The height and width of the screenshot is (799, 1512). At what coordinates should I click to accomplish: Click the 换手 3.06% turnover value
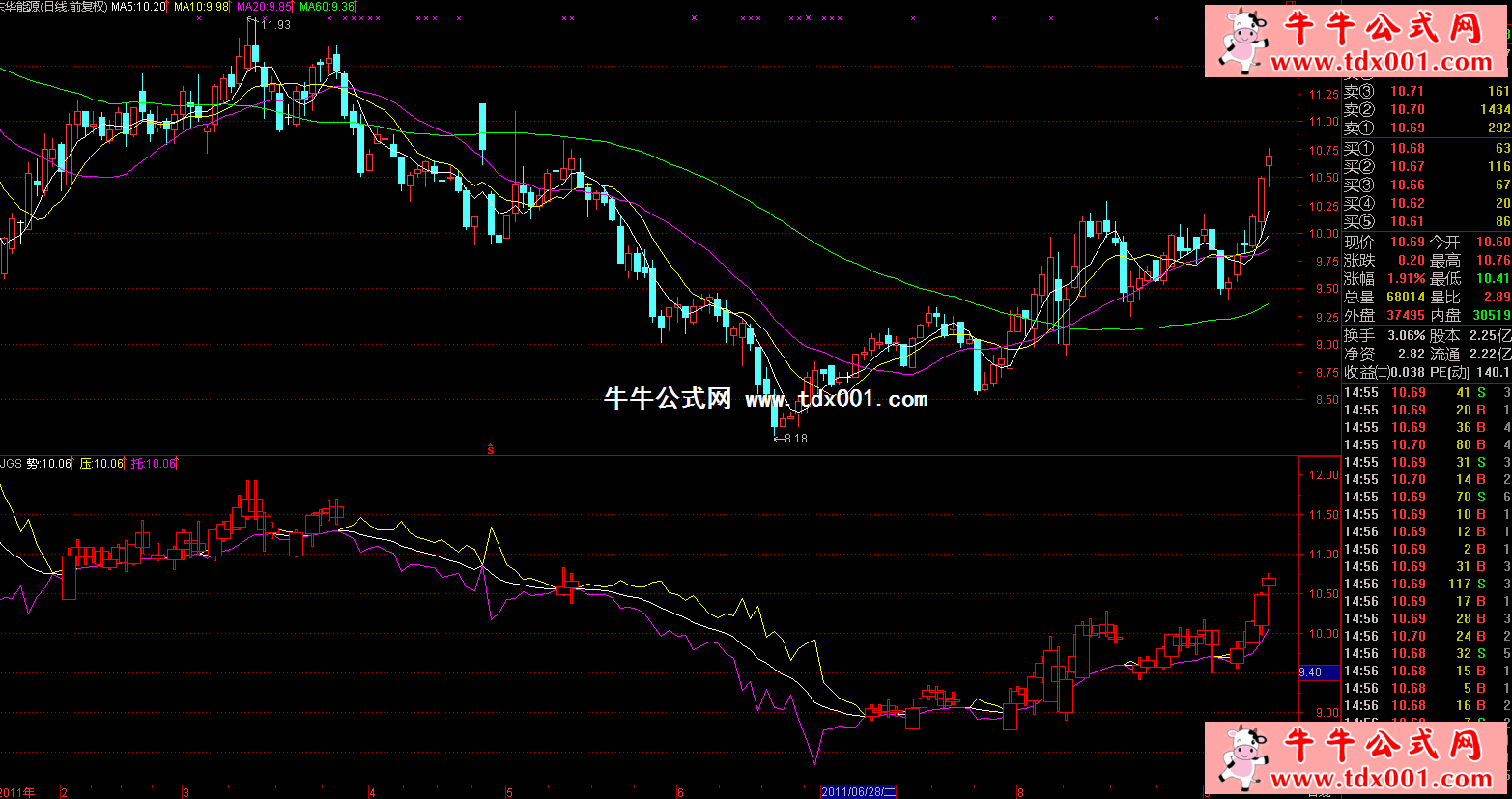click(1407, 335)
